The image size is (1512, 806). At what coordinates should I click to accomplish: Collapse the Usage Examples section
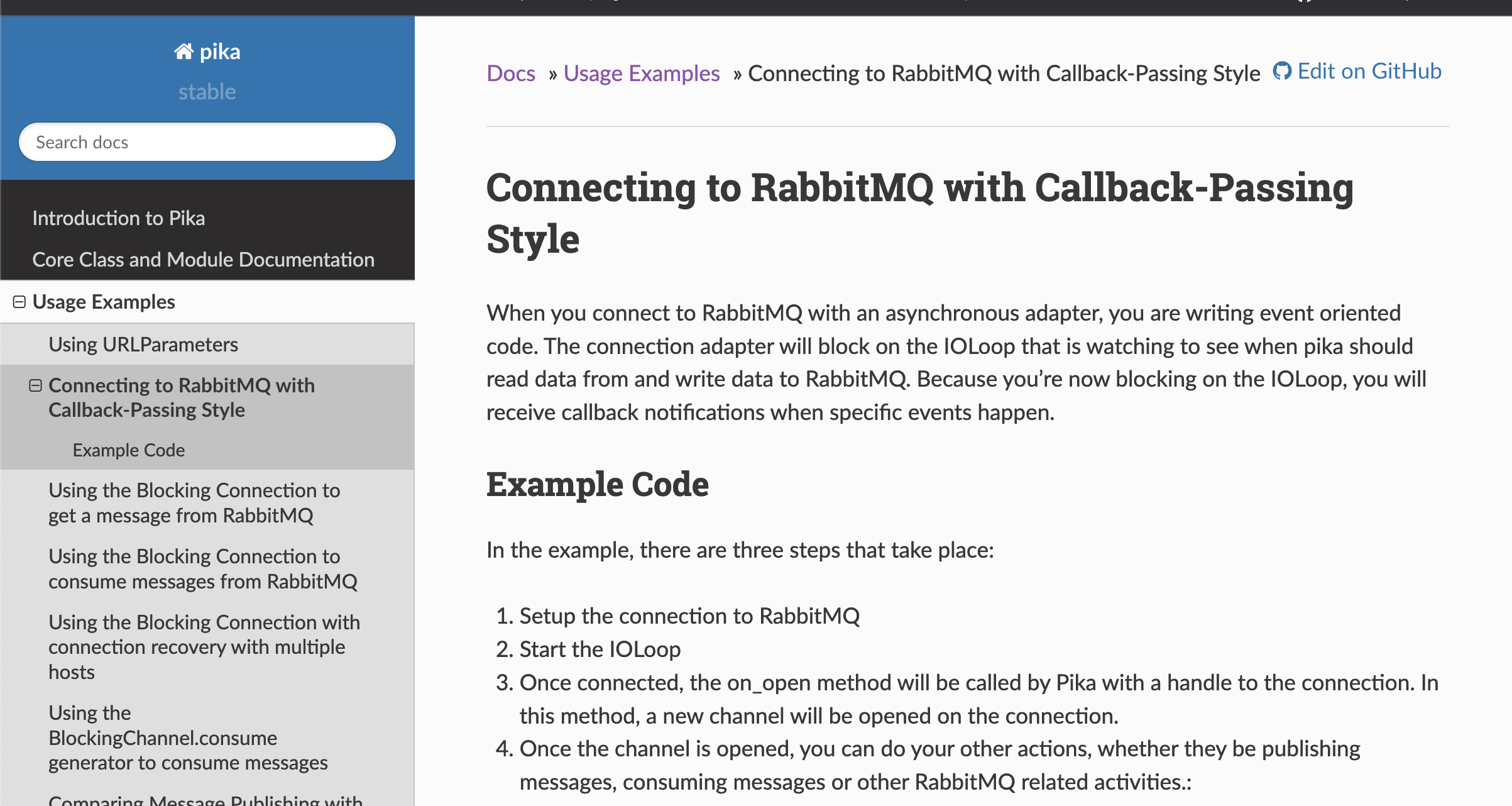point(19,302)
